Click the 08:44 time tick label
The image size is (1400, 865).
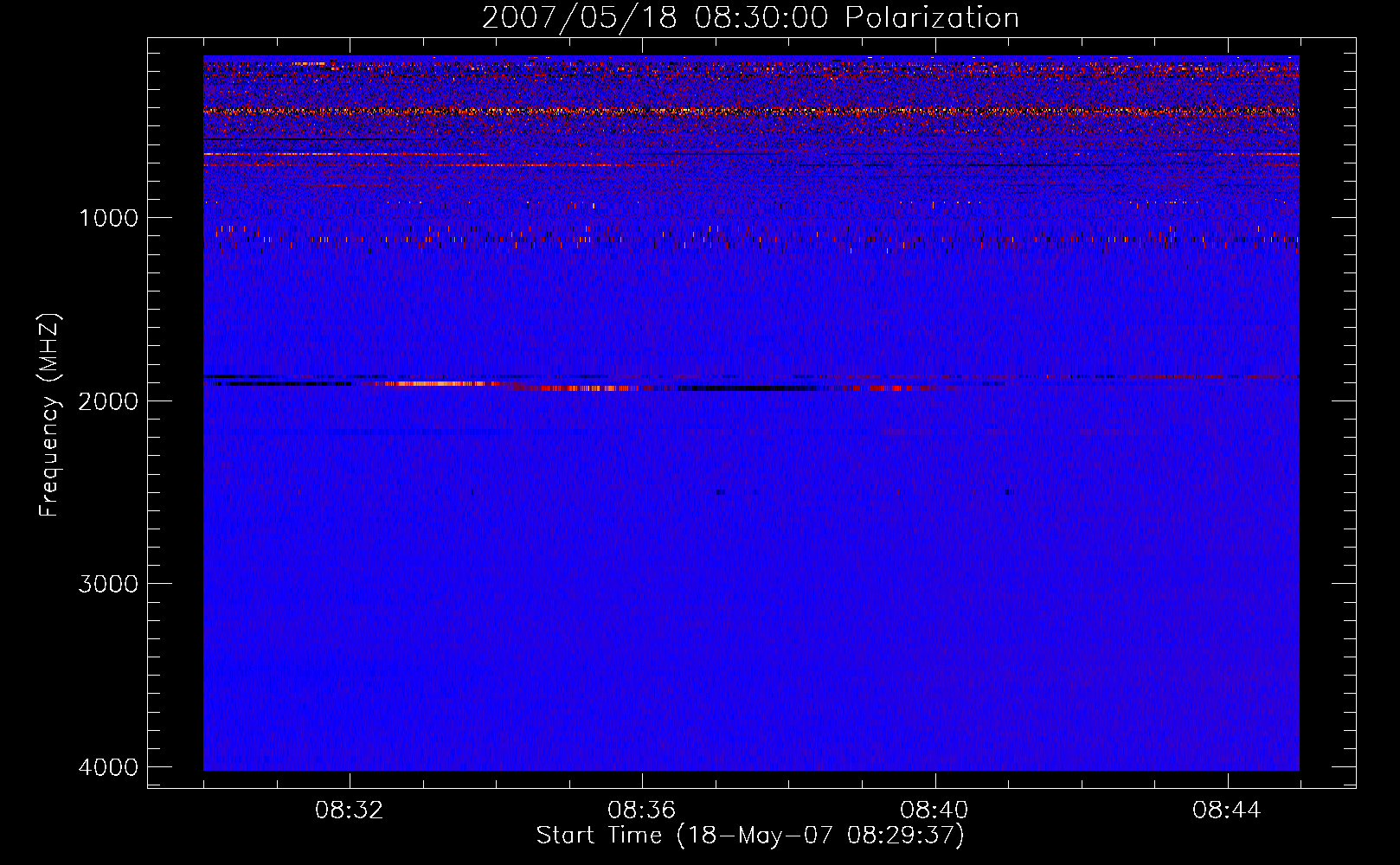pos(1227,811)
